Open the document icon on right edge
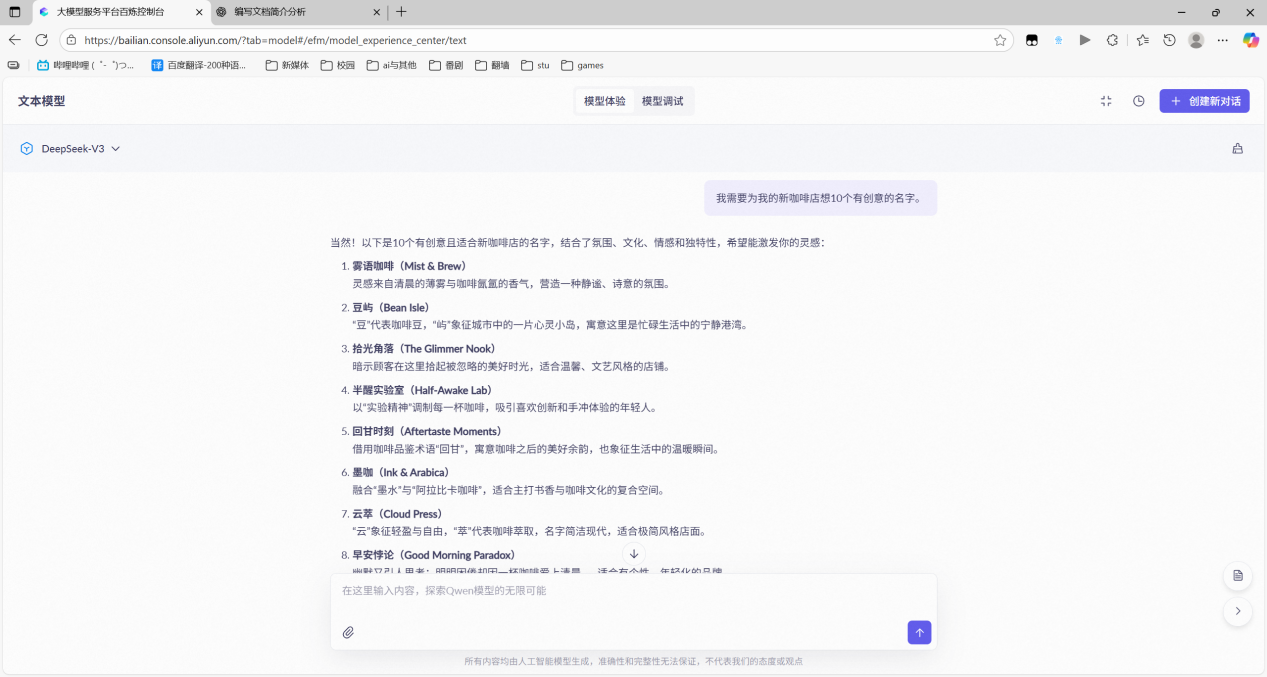 [x=1238, y=575]
